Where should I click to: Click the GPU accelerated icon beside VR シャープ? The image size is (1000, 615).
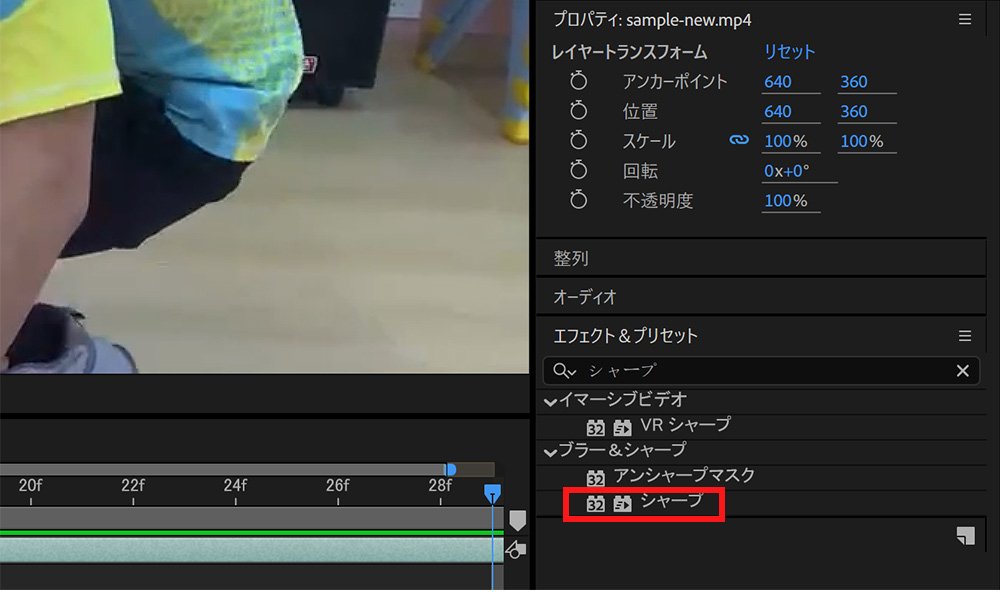coord(622,427)
